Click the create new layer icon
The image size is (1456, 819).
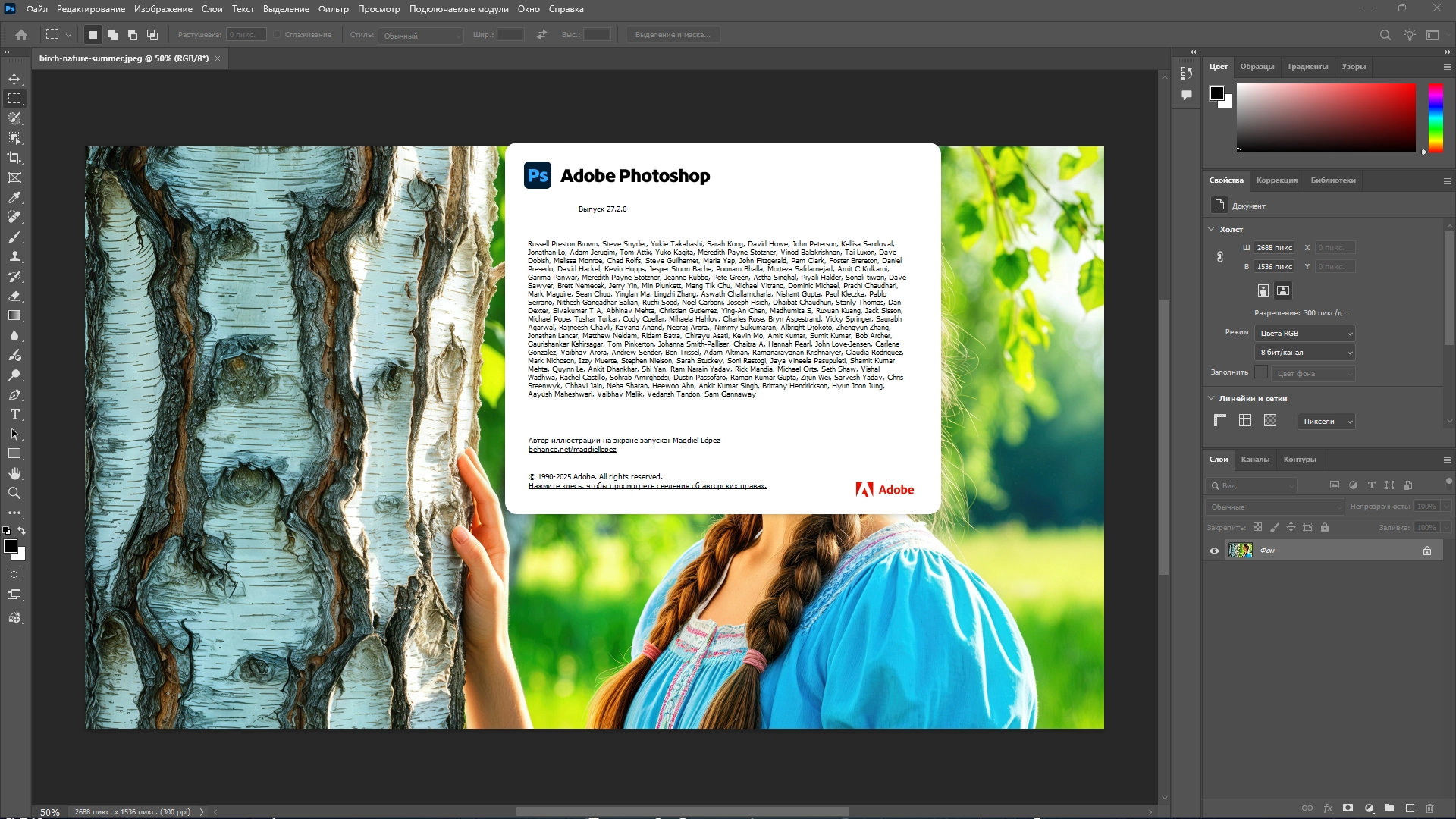click(1410, 808)
